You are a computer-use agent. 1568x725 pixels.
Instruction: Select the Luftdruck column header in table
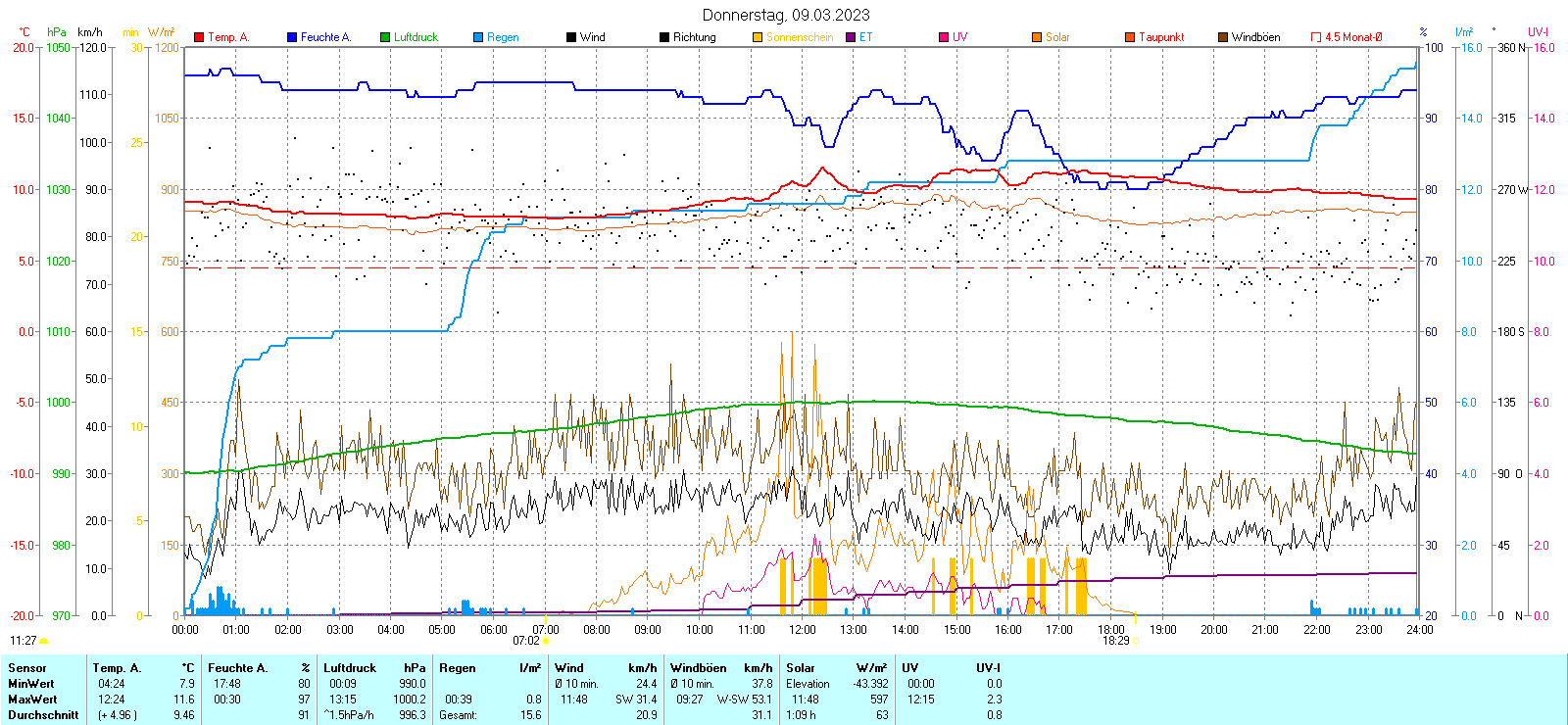pos(350,668)
